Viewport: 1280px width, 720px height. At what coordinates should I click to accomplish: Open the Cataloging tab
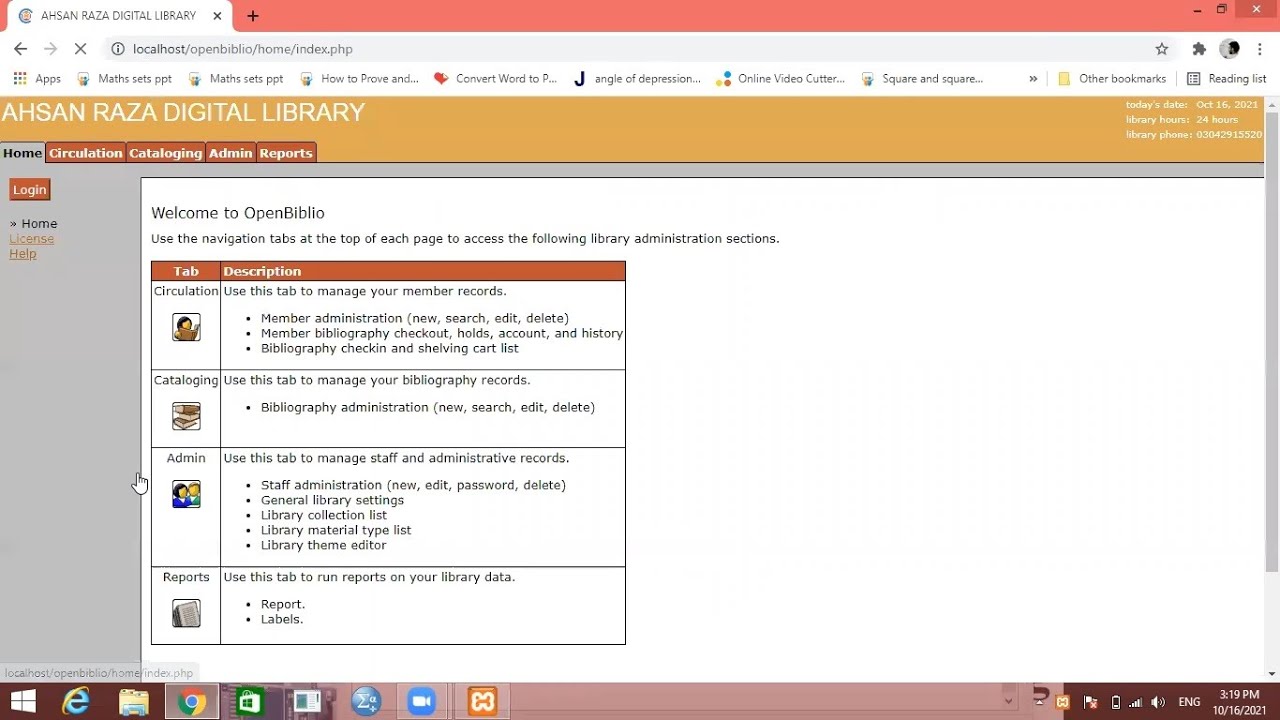pos(165,153)
